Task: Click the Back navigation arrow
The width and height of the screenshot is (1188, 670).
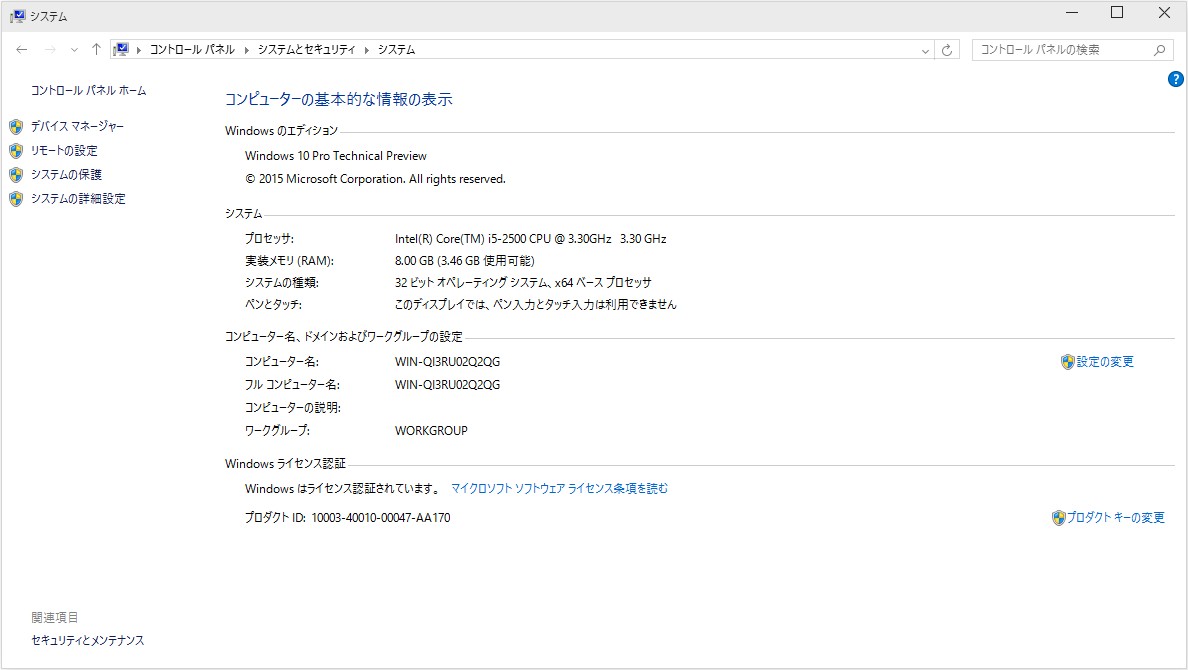Action: pos(21,49)
